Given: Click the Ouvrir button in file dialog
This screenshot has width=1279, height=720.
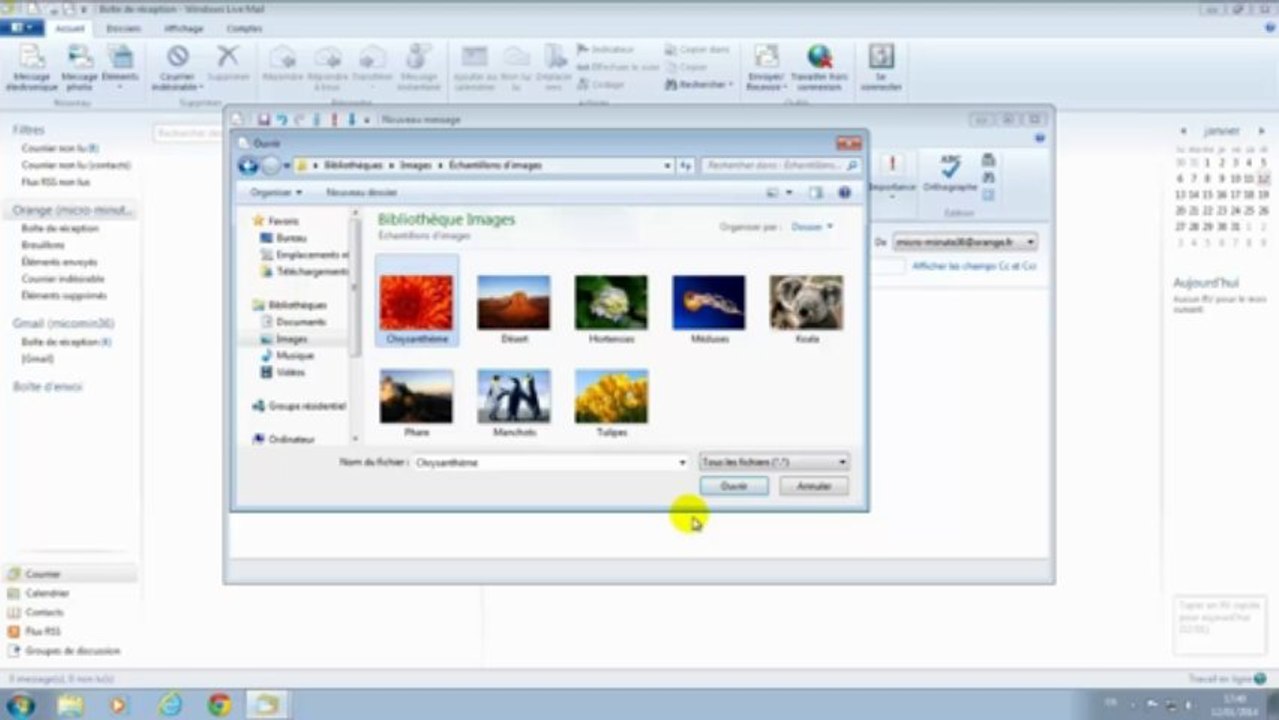Looking at the screenshot, I should 733,486.
